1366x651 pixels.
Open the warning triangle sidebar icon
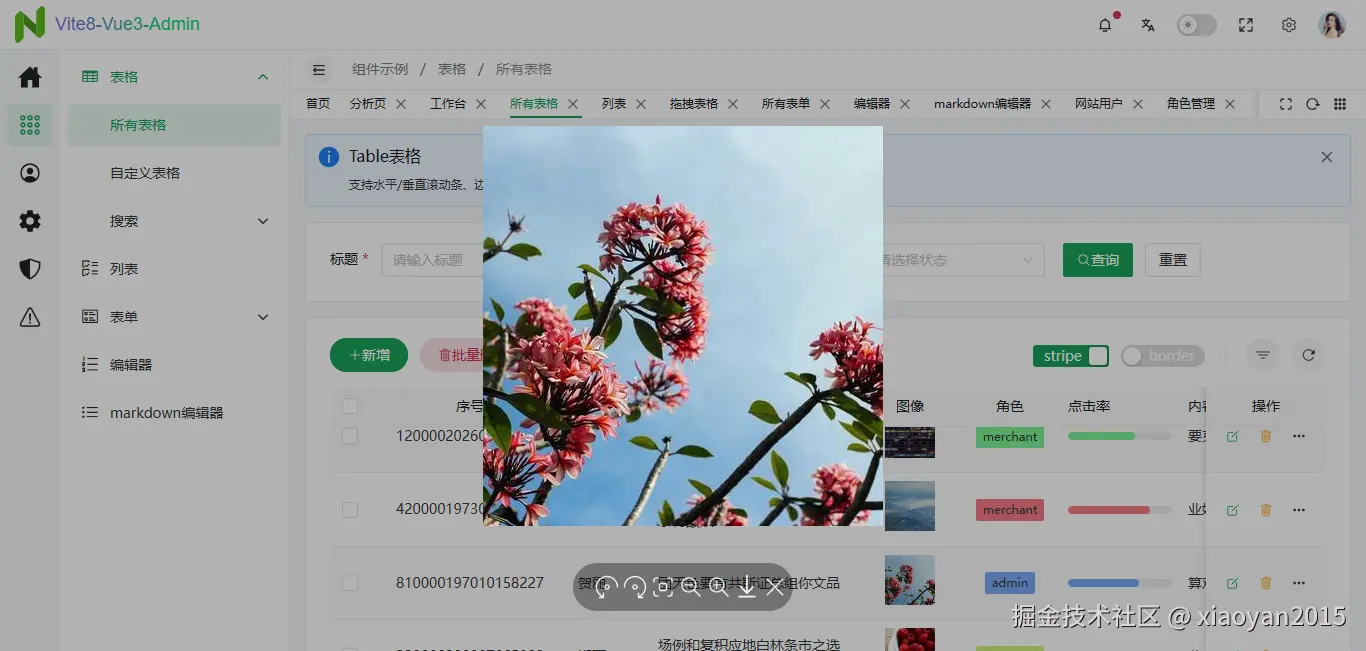click(x=30, y=317)
